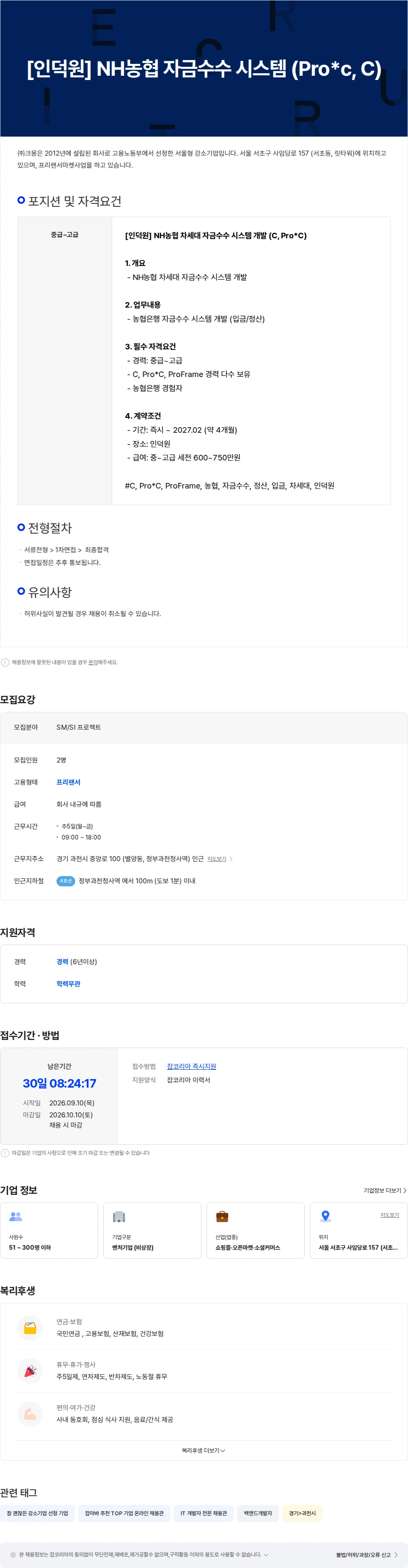The image size is (408, 1568).
Task: Select the IT 개발자 전문 채용관 tag
Action: (x=204, y=1513)
